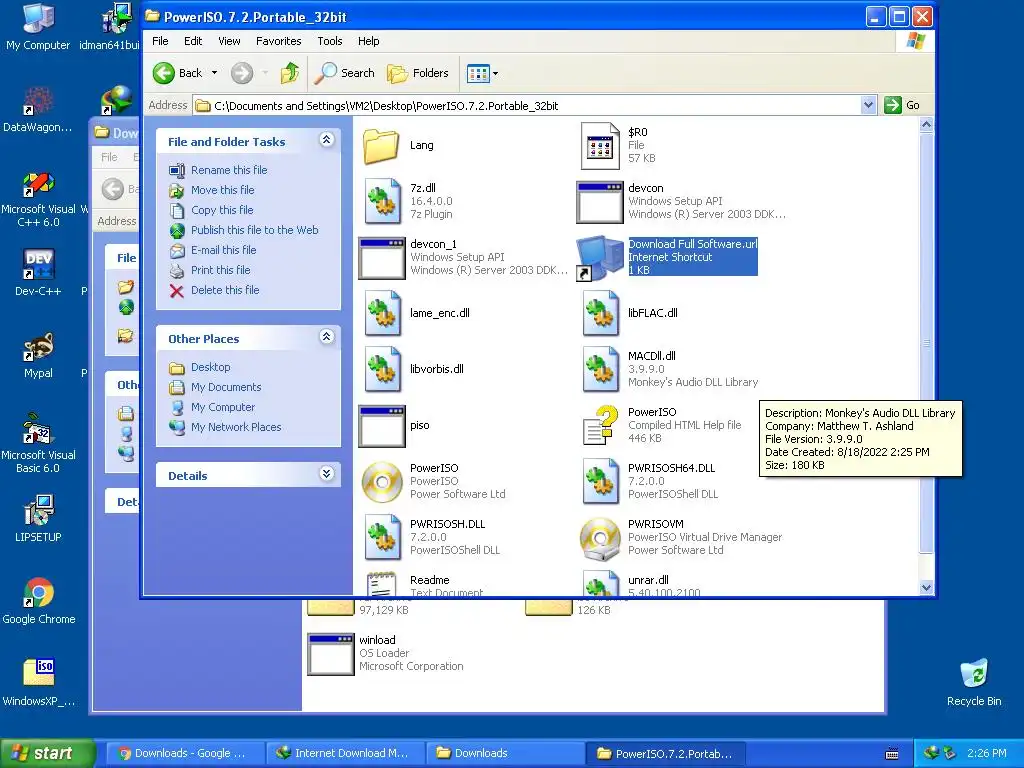Click Print this file

(221, 270)
